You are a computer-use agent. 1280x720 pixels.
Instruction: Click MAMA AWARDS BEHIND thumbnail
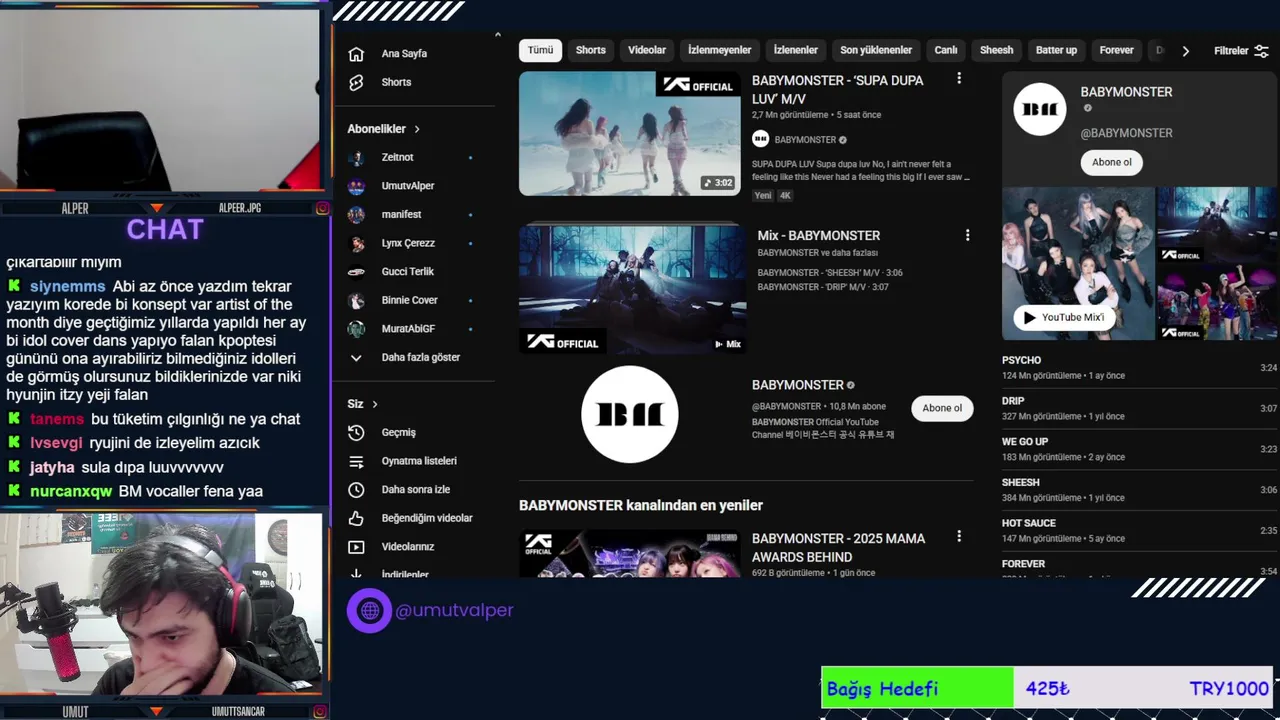(630, 554)
